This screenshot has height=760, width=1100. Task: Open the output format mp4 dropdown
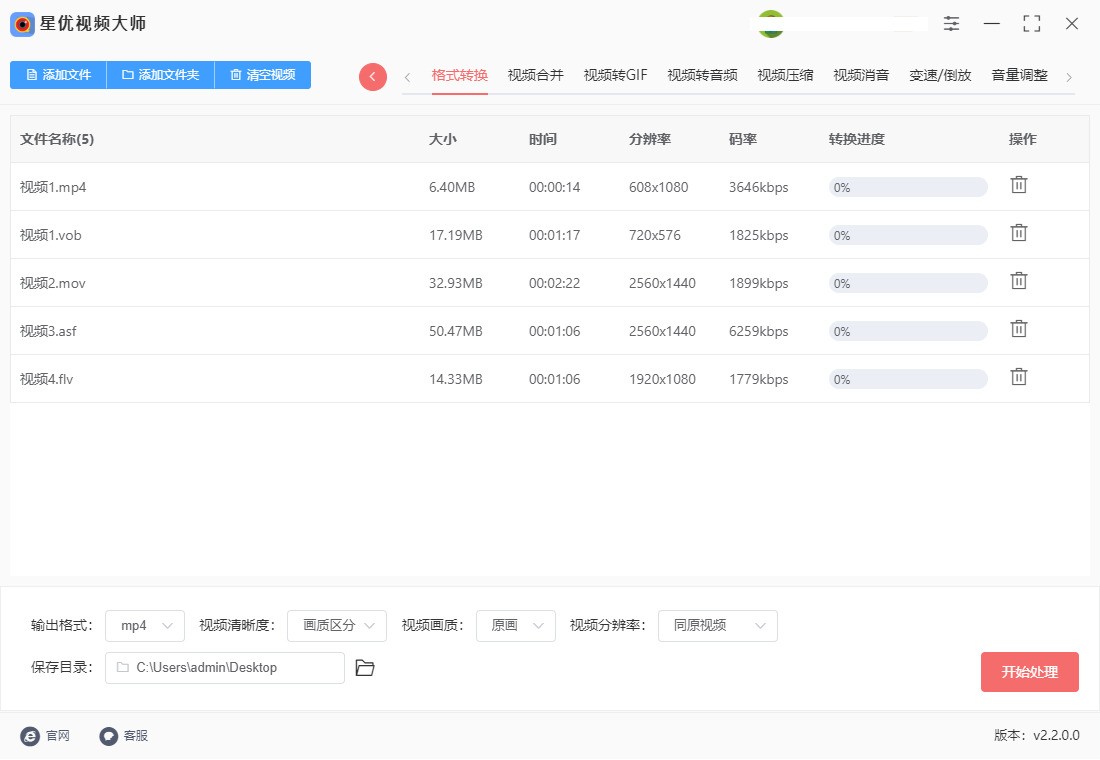[x=144, y=625]
